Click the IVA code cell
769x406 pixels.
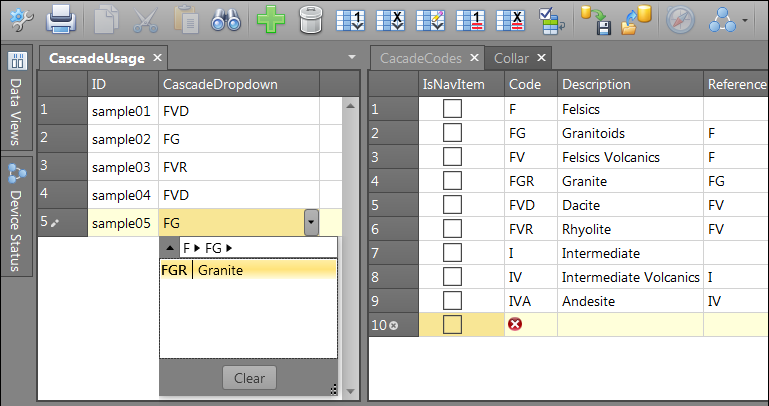click(x=531, y=301)
